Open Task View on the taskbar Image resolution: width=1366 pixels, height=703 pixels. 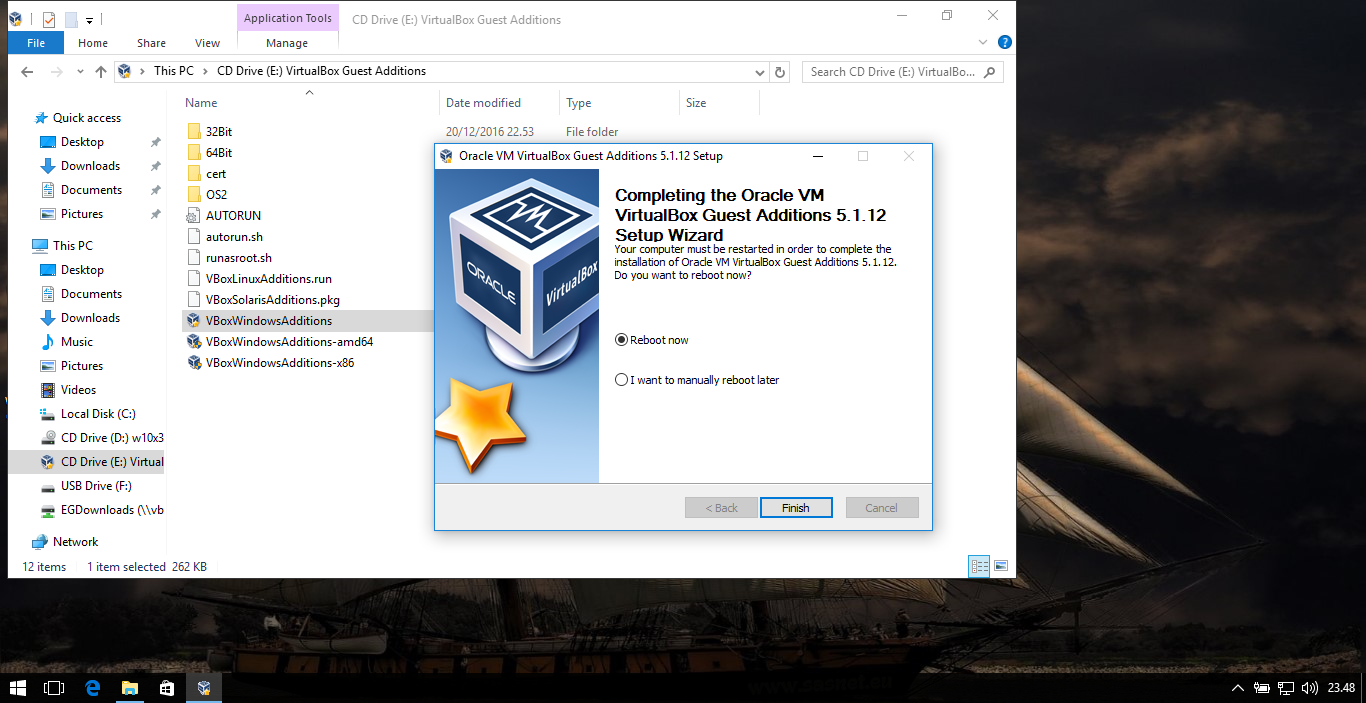[54, 688]
